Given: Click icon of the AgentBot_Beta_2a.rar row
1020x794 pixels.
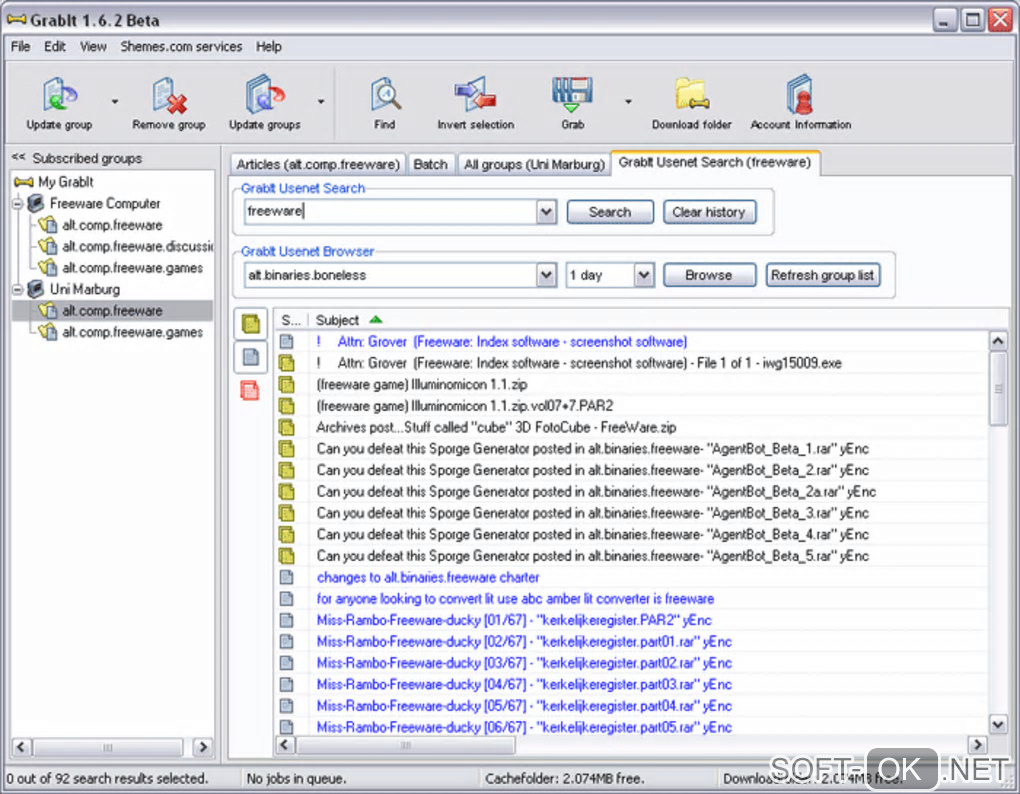Looking at the screenshot, I should [x=286, y=492].
